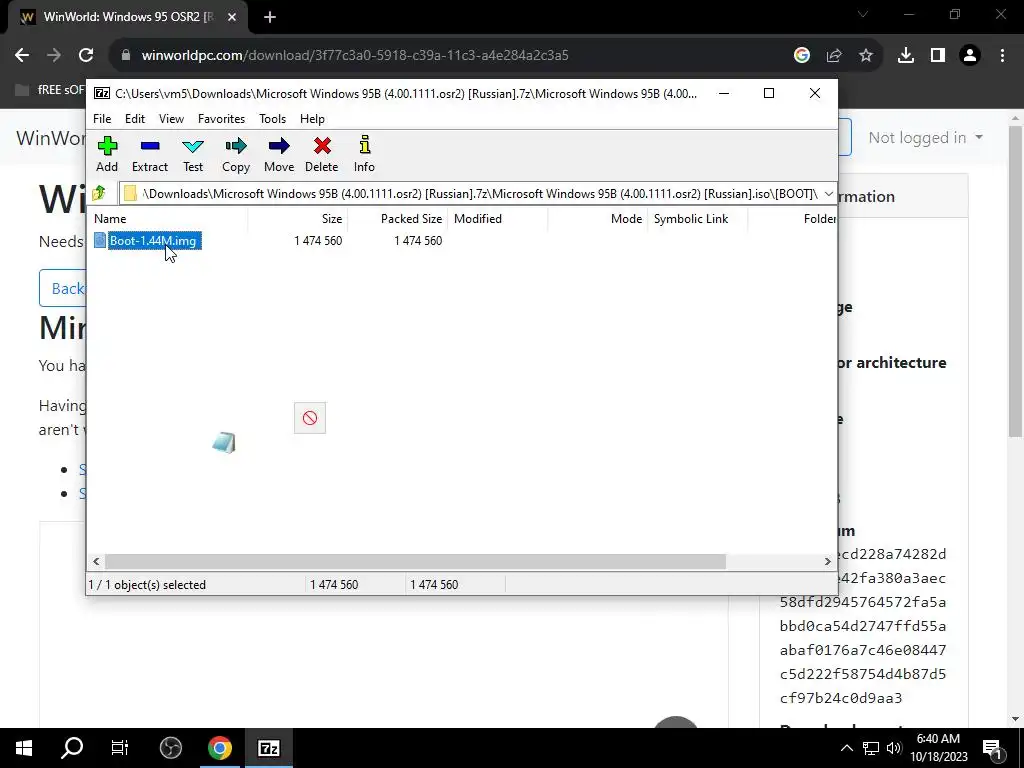Click the Delete toolbar button

pyautogui.click(x=321, y=154)
